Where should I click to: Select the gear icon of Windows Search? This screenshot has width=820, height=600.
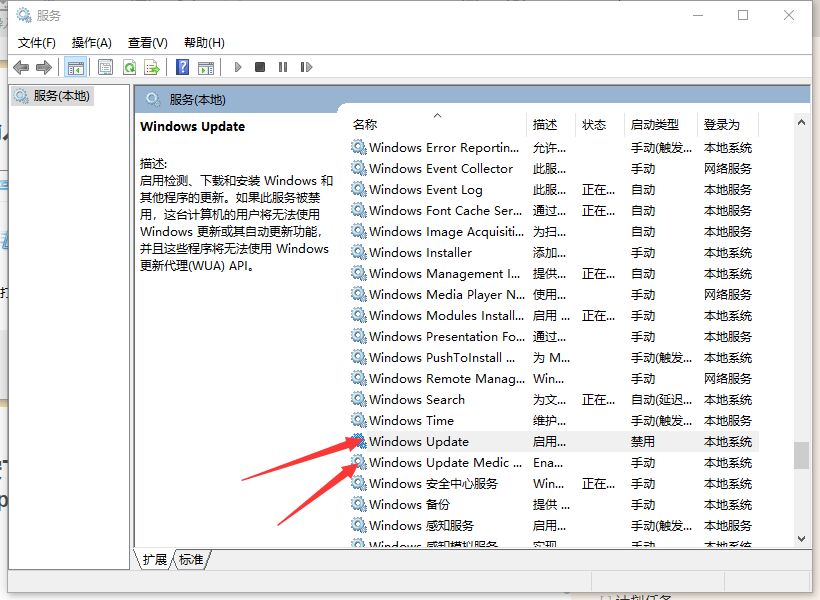[x=358, y=399]
